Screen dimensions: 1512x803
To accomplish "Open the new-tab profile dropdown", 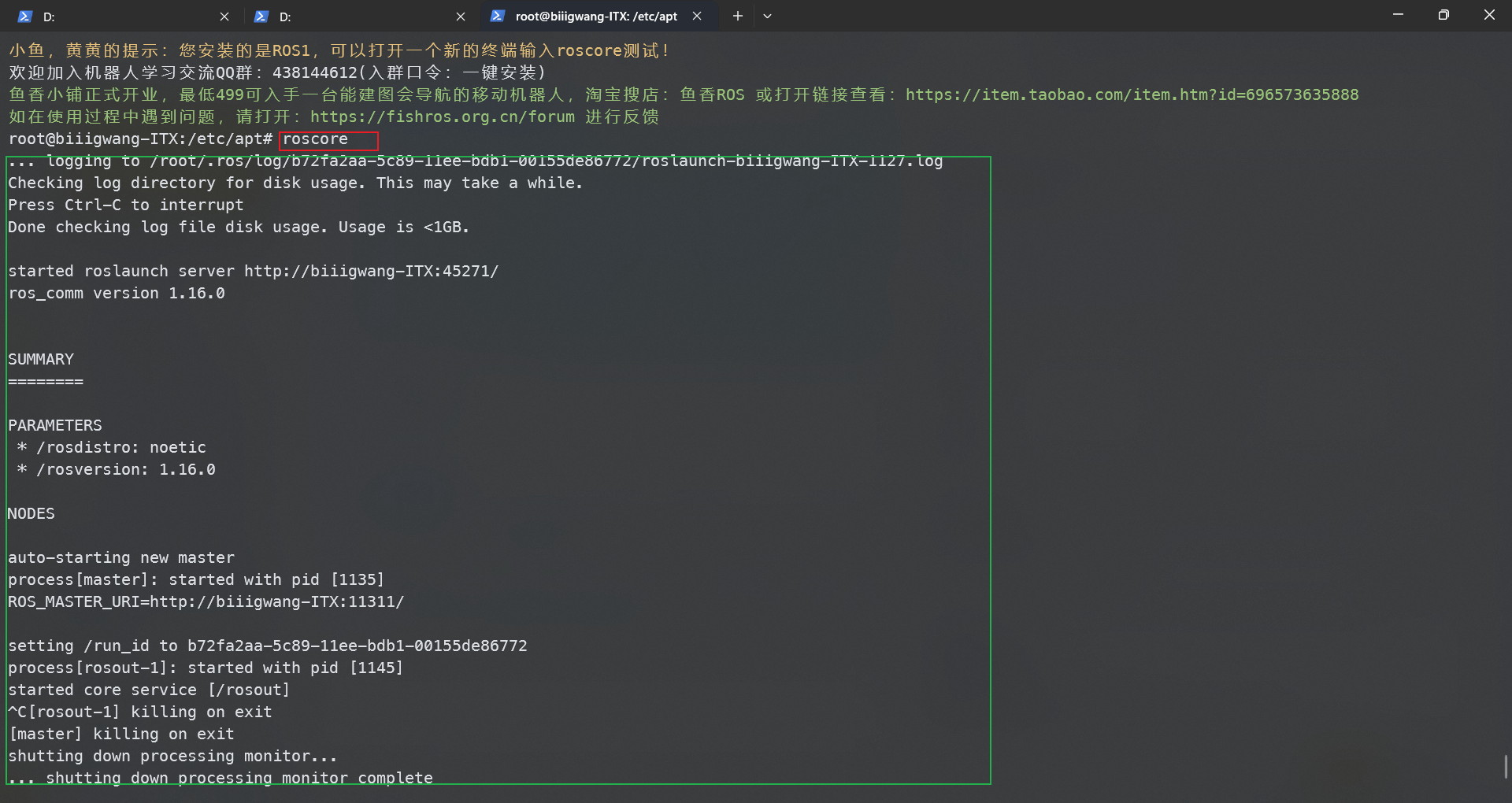I will click(767, 16).
